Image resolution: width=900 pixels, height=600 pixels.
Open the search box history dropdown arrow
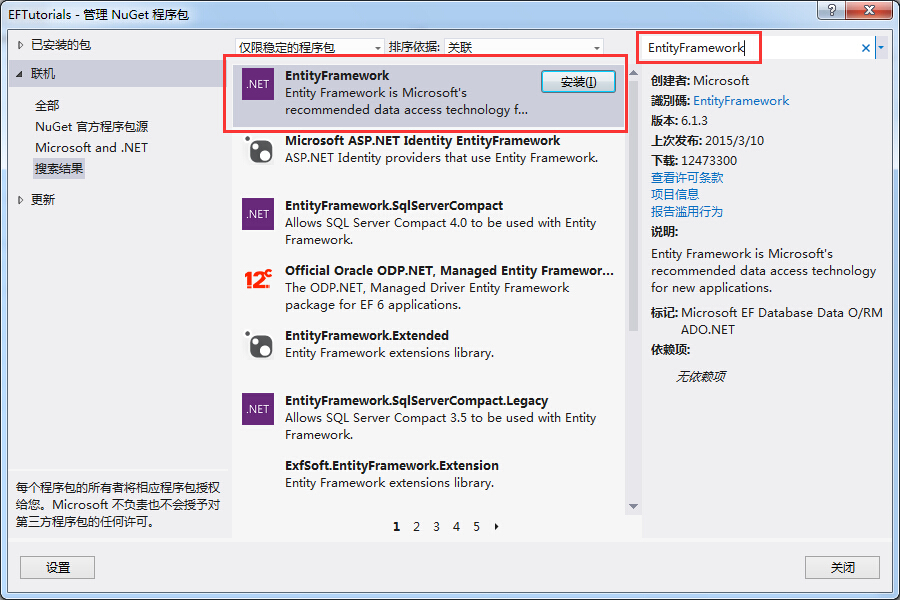tap(881, 48)
